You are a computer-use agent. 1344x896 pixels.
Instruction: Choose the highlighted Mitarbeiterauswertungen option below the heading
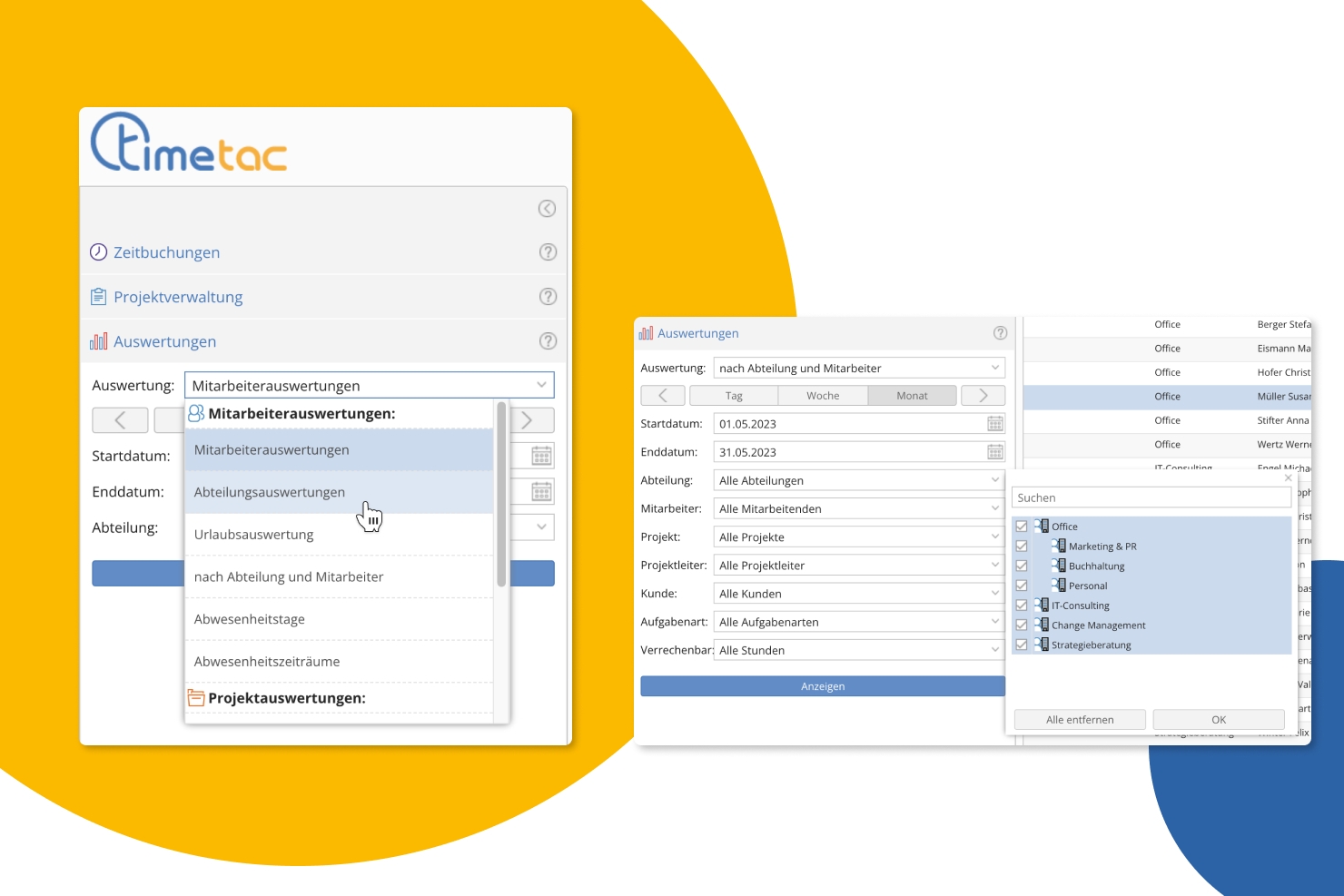pyautogui.click(x=339, y=449)
